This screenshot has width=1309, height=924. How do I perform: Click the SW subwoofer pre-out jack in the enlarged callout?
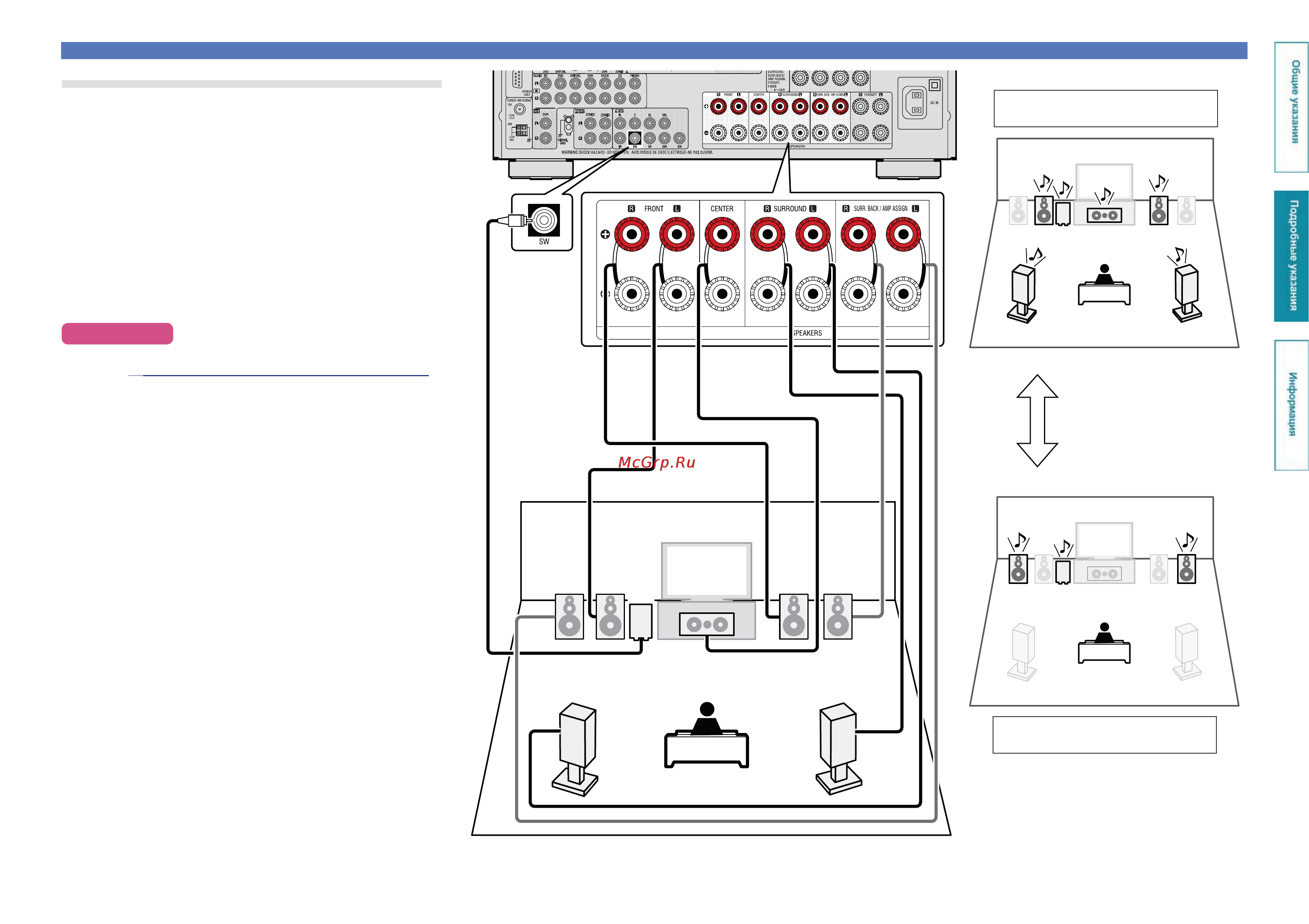544,220
